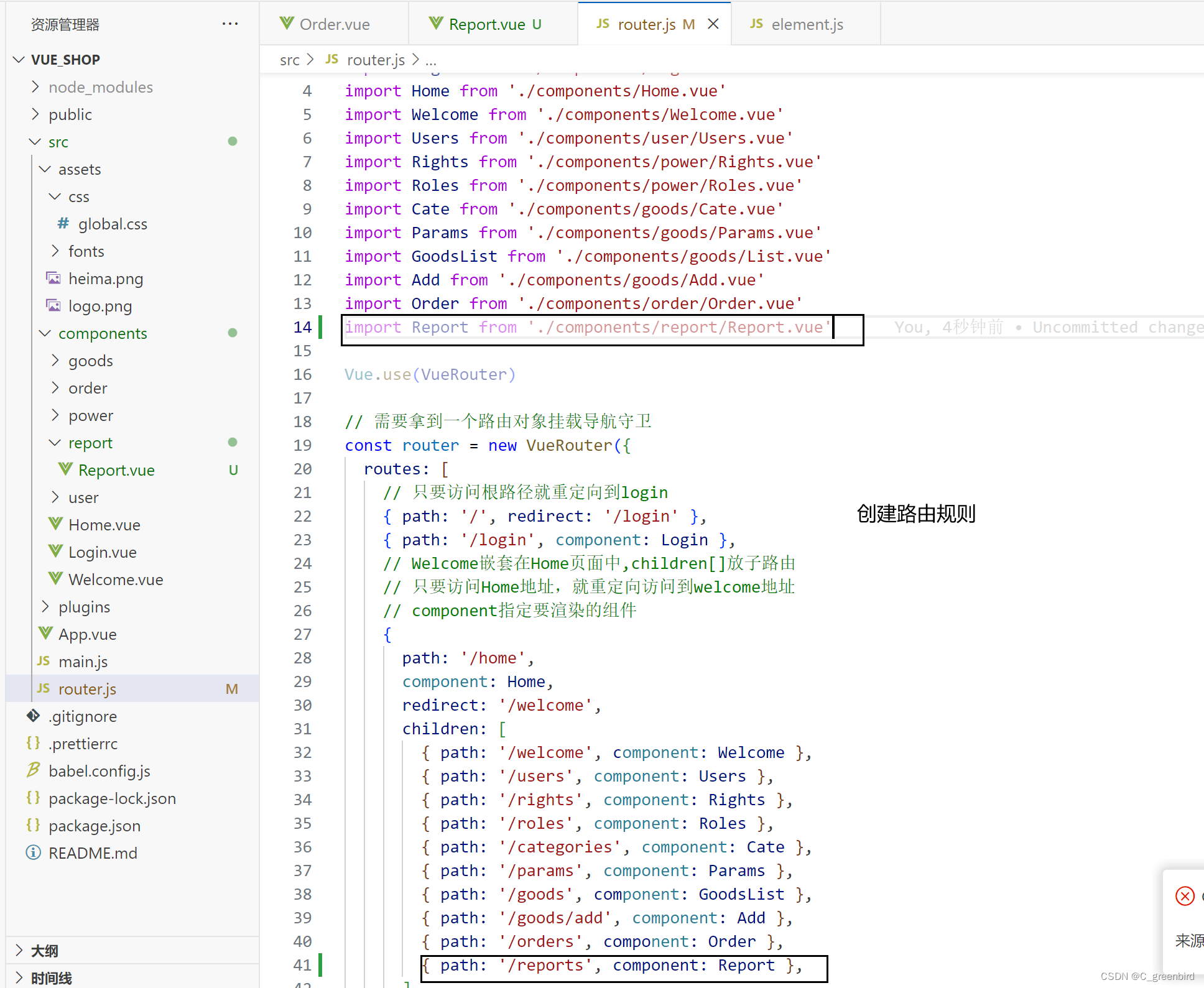Expand the fonts folder
The width and height of the screenshot is (1204, 988).
coord(55,251)
